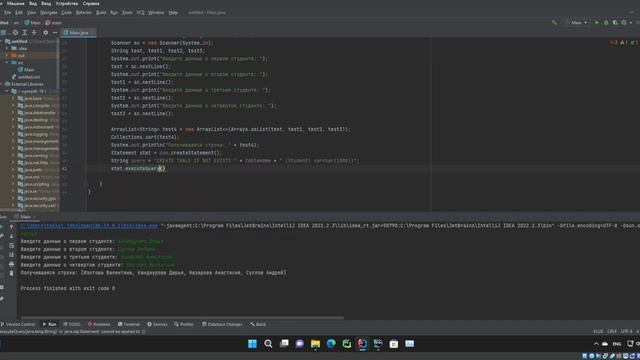
Task: Expand the .idea folder
Action: 7,48
